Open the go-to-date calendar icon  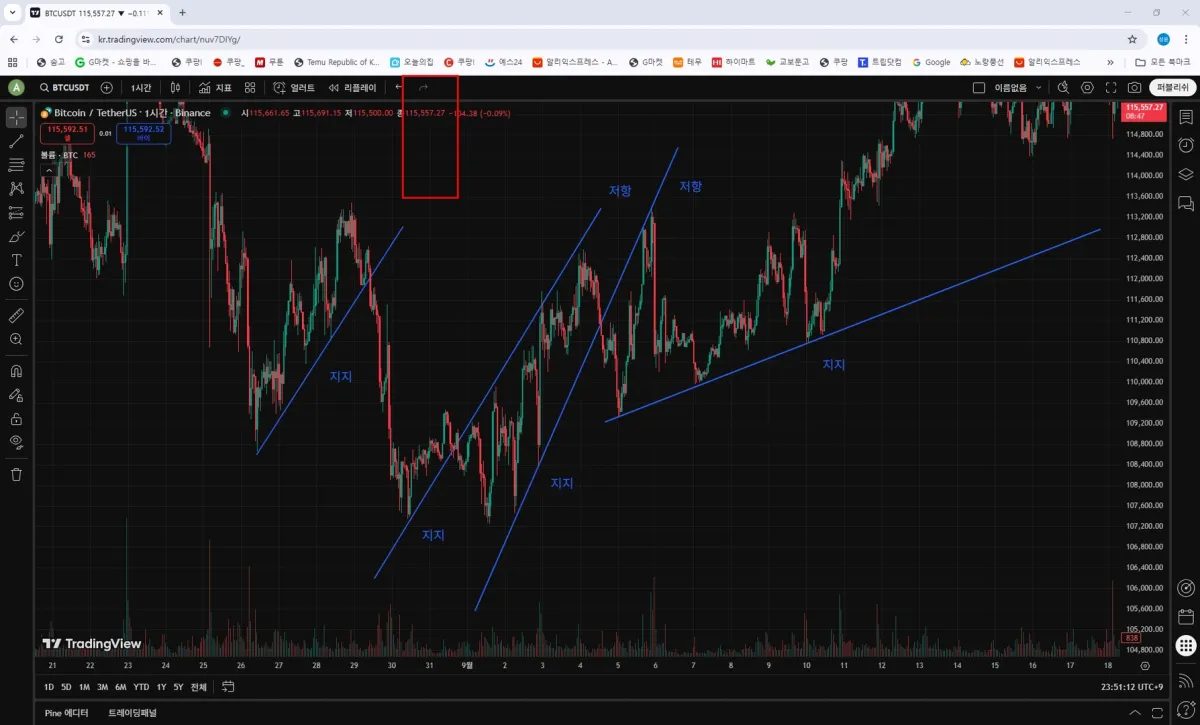click(228, 687)
